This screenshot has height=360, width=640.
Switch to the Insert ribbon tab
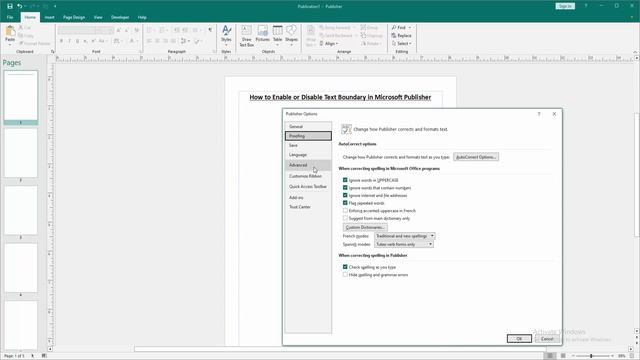coord(49,17)
